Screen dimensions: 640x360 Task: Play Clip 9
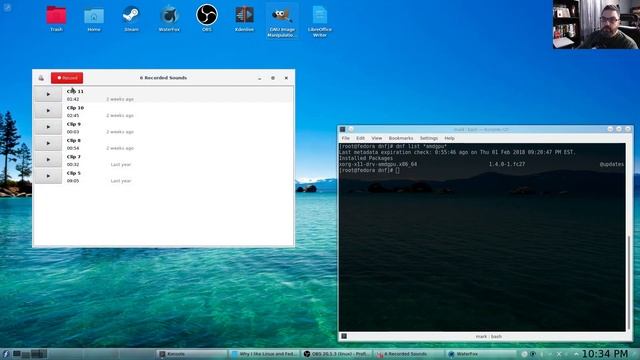[48, 127]
